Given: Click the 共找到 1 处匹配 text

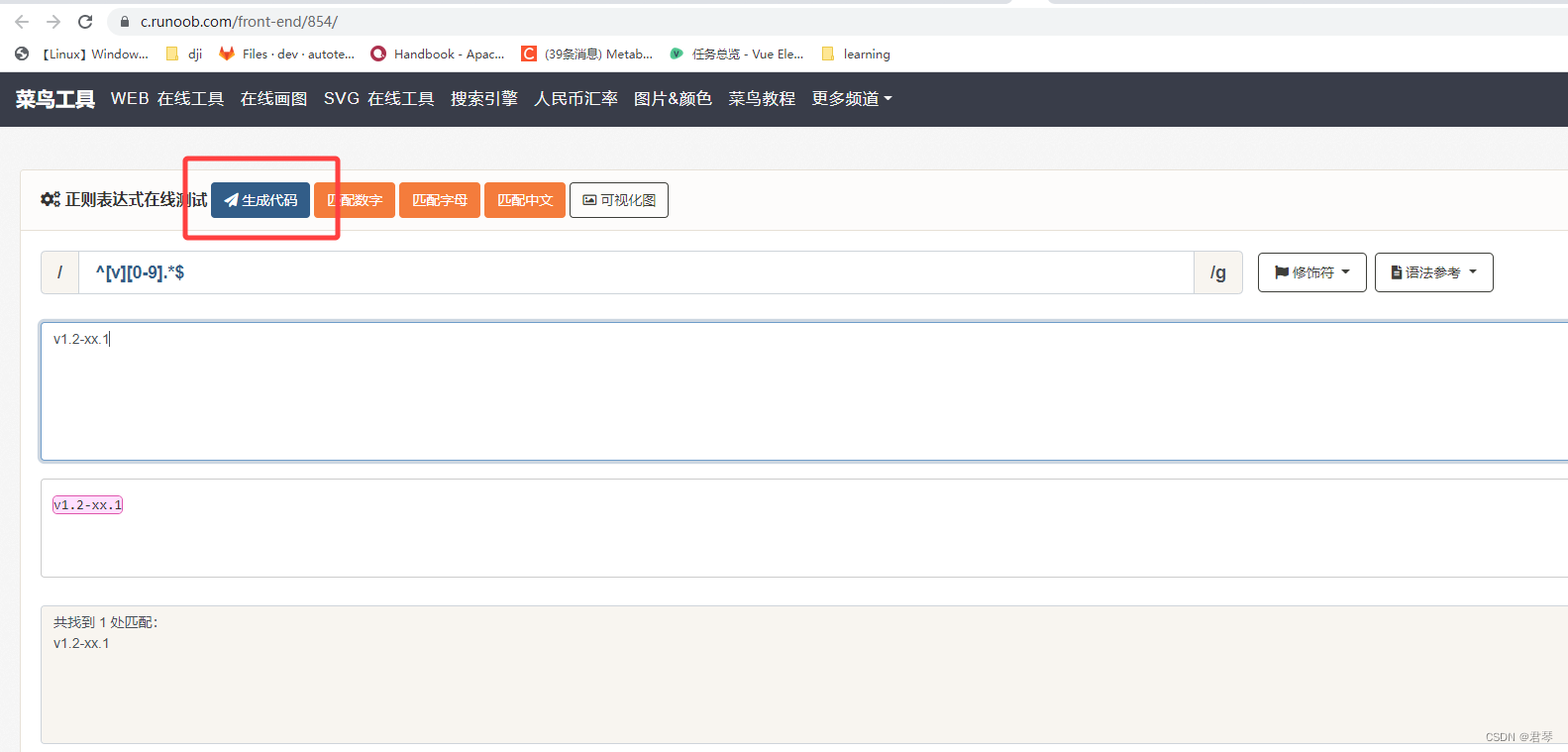Looking at the screenshot, I should pyautogui.click(x=105, y=622).
